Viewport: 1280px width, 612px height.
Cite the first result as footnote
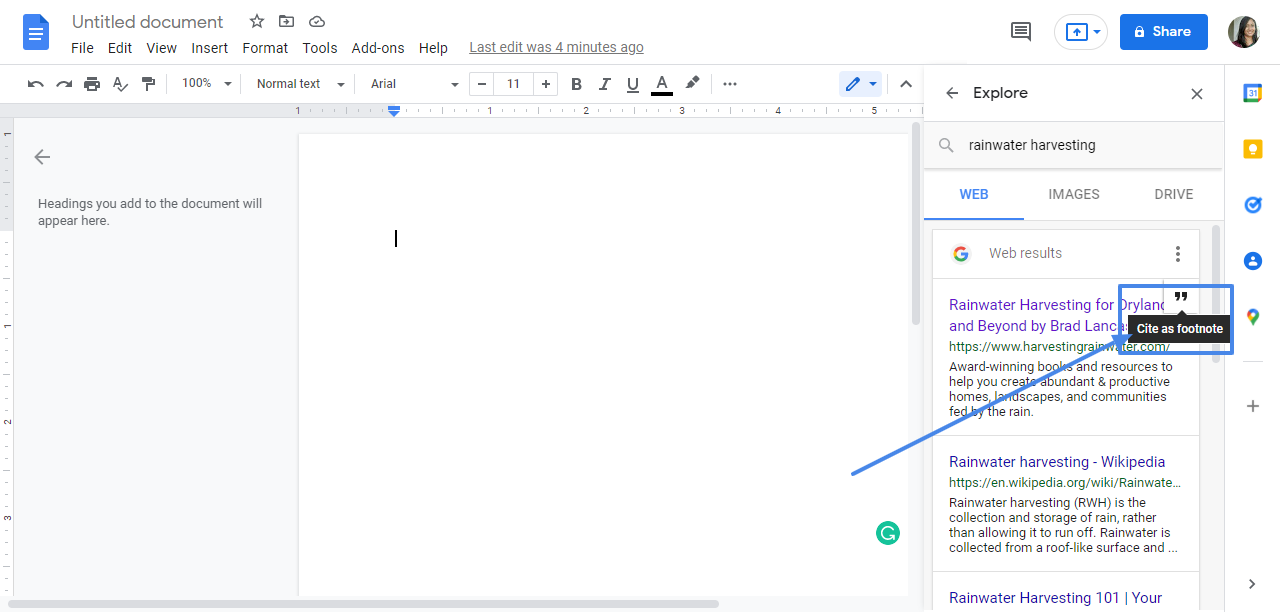pos(1181,297)
